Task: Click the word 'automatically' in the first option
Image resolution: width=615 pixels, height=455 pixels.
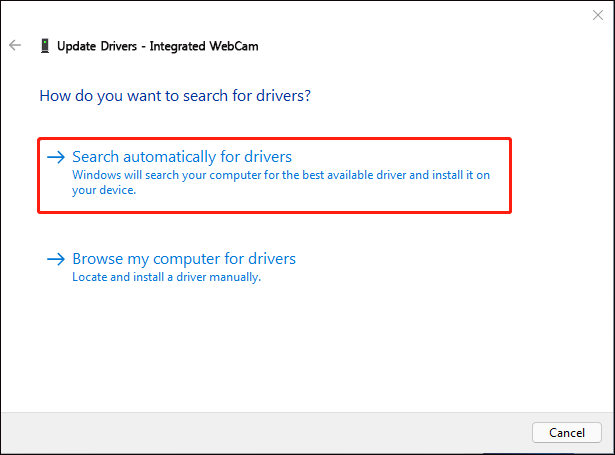Action: pyautogui.click(x=169, y=157)
